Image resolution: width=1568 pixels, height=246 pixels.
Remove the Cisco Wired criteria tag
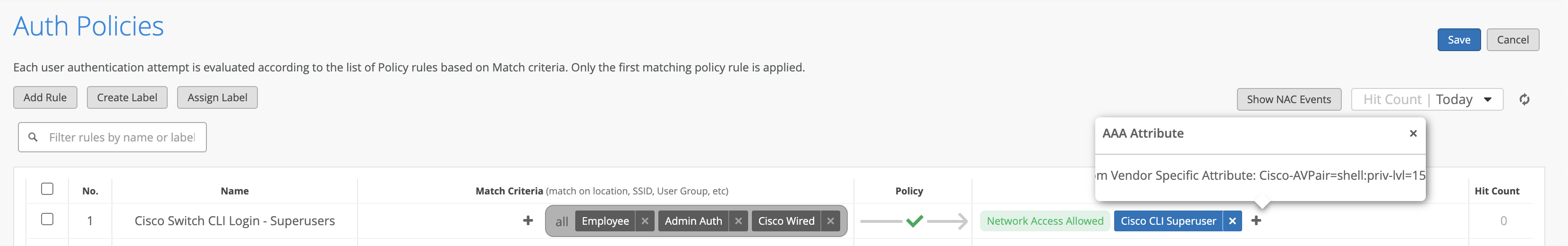830,221
